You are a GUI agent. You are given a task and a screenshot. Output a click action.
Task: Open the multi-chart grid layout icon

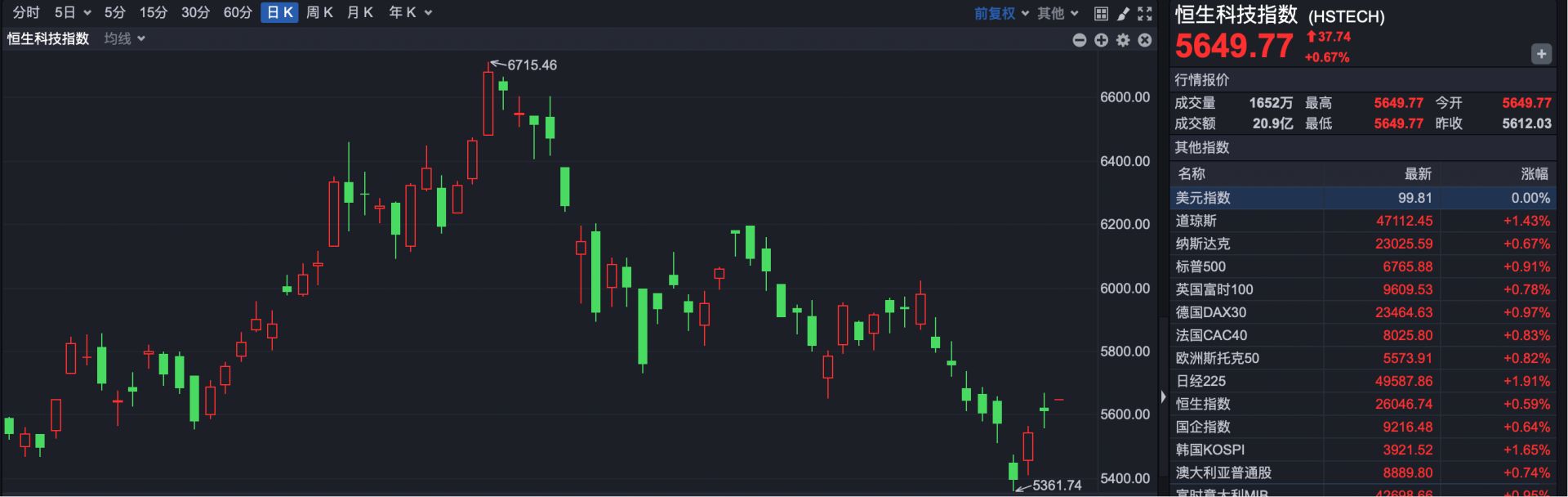click(x=1101, y=13)
